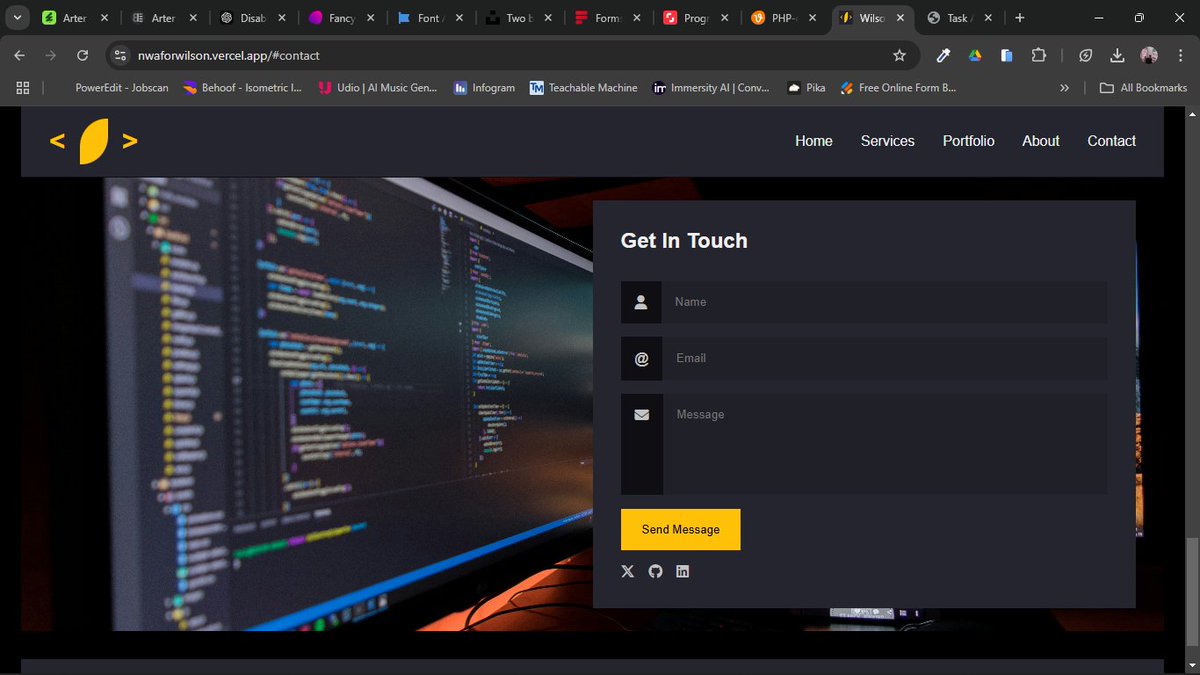Close the Wilso active tab
The width and height of the screenshot is (1200, 675).
coord(900,18)
